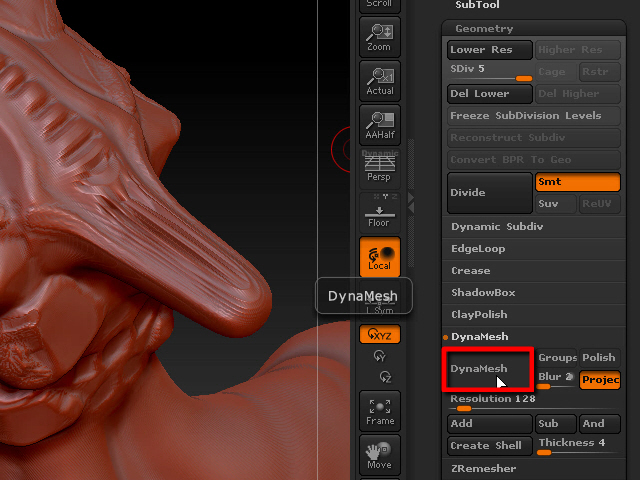Toggle the Project option
The height and width of the screenshot is (480, 640).
point(600,380)
